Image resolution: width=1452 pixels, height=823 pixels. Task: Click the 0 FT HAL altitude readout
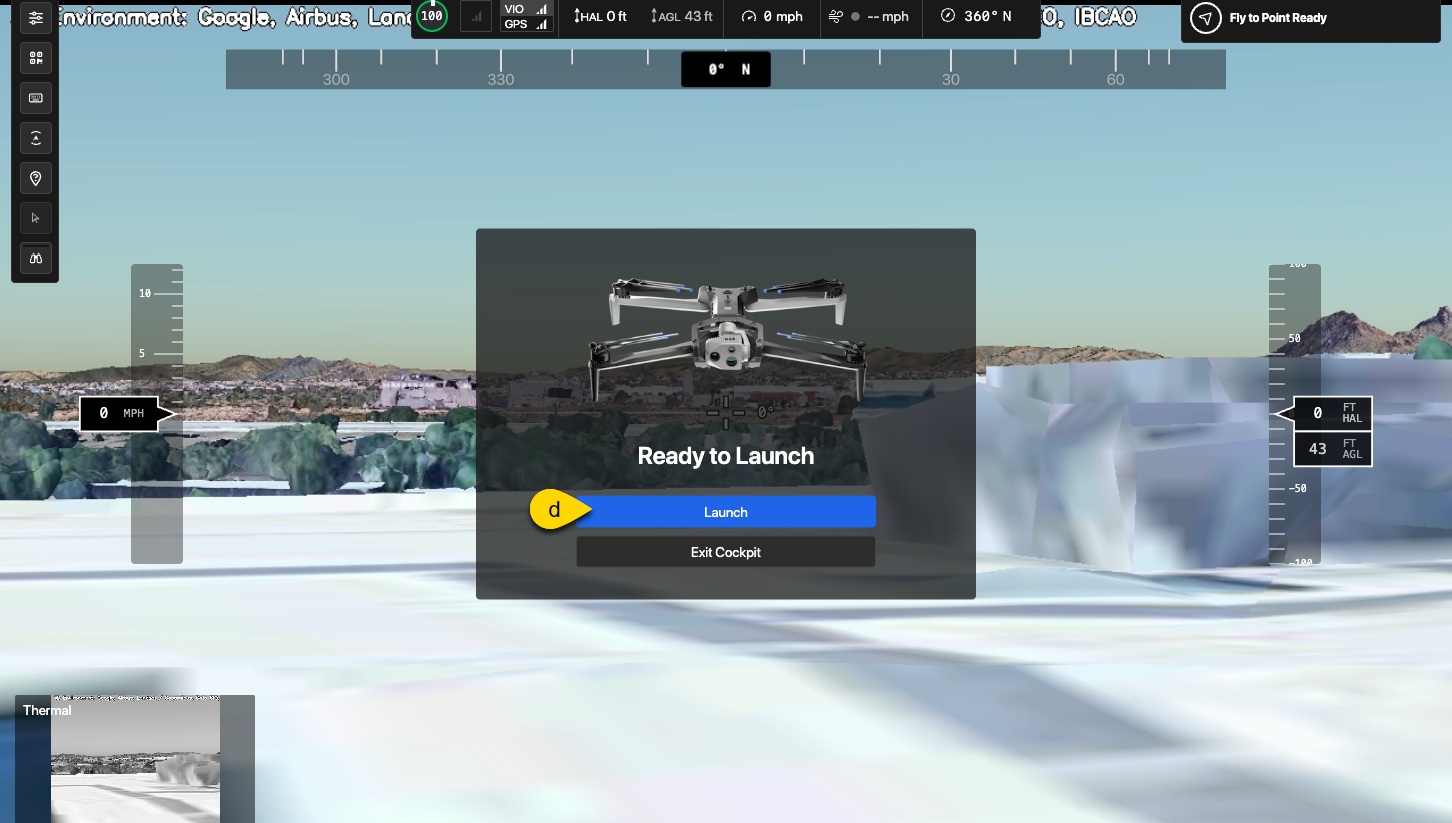point(1332,413)
